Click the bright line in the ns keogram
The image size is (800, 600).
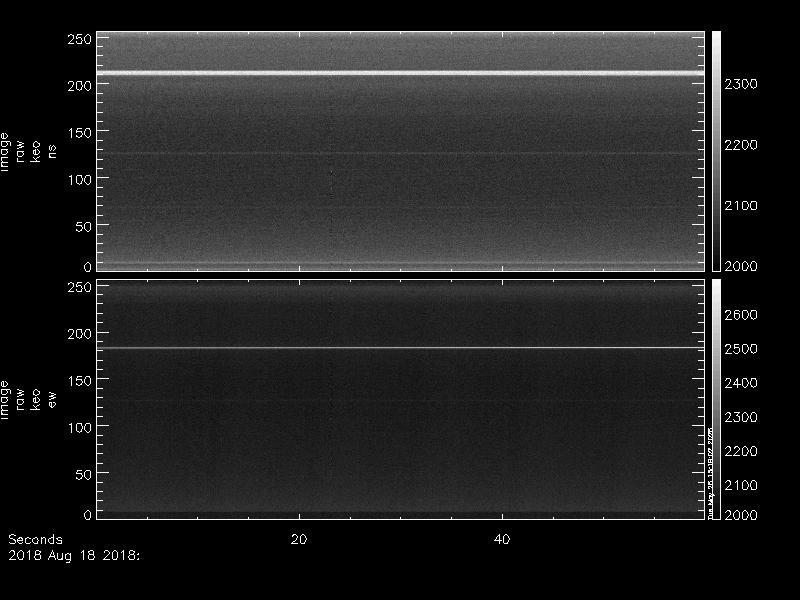[x=401, y=73]
